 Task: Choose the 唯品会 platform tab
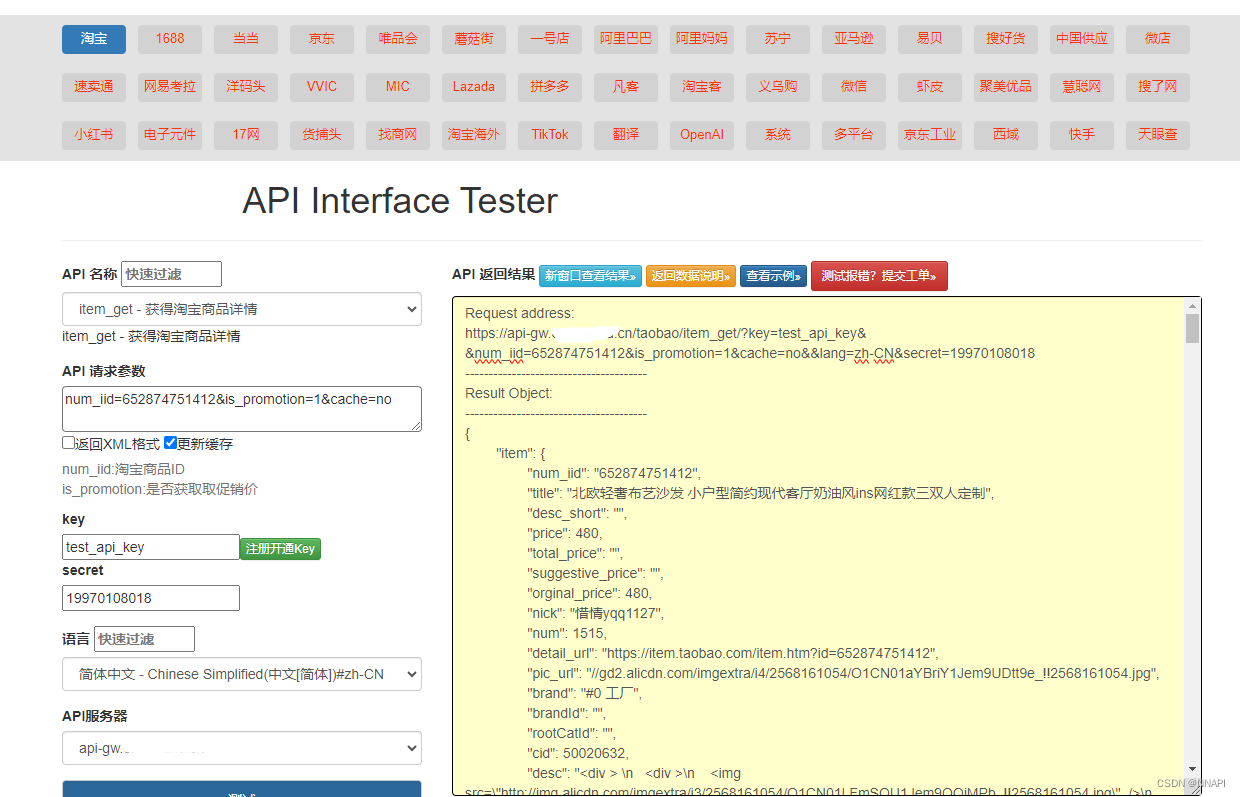tap(398, 39)
